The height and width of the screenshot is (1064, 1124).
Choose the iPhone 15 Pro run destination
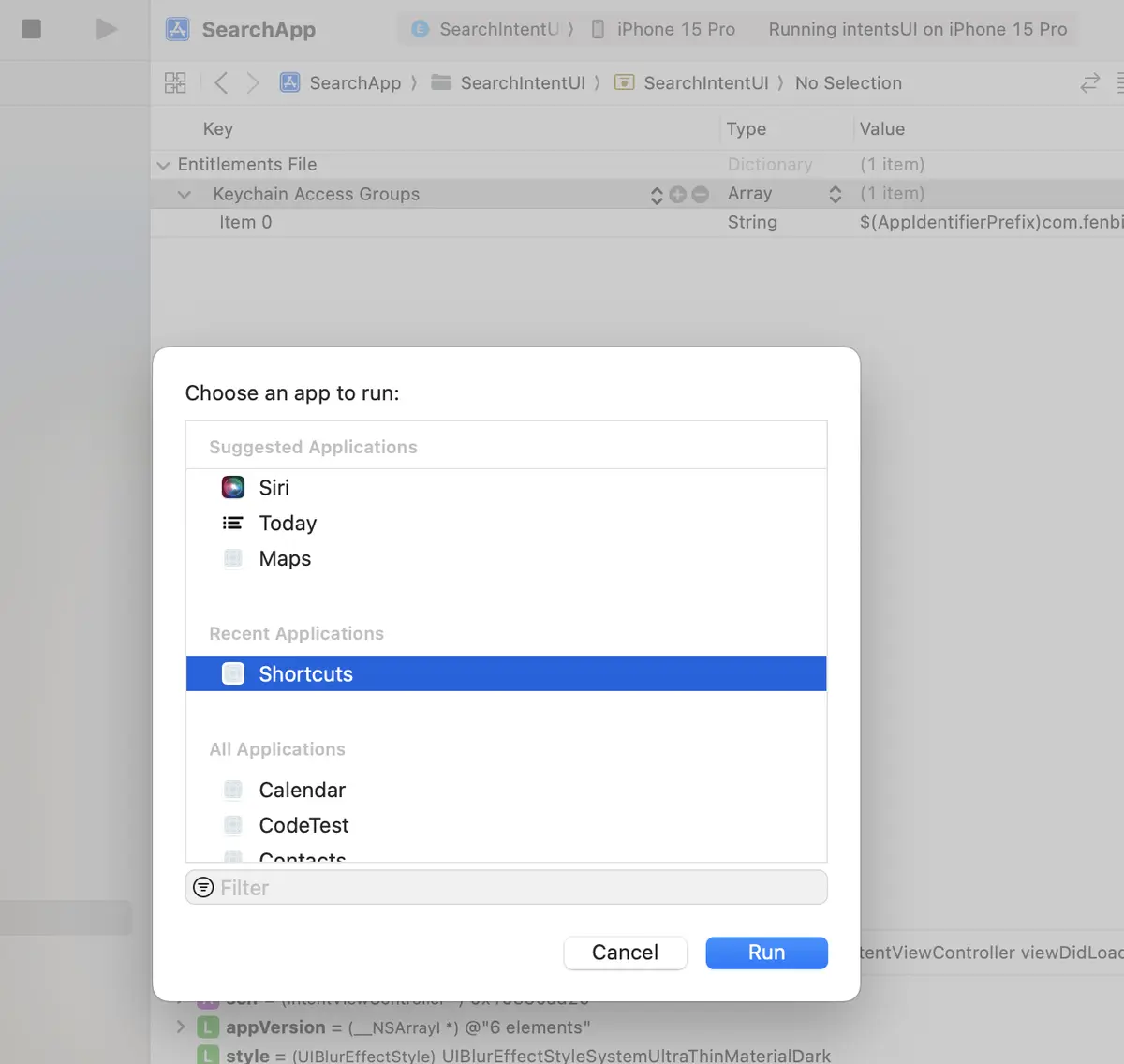tap(663, 29)
